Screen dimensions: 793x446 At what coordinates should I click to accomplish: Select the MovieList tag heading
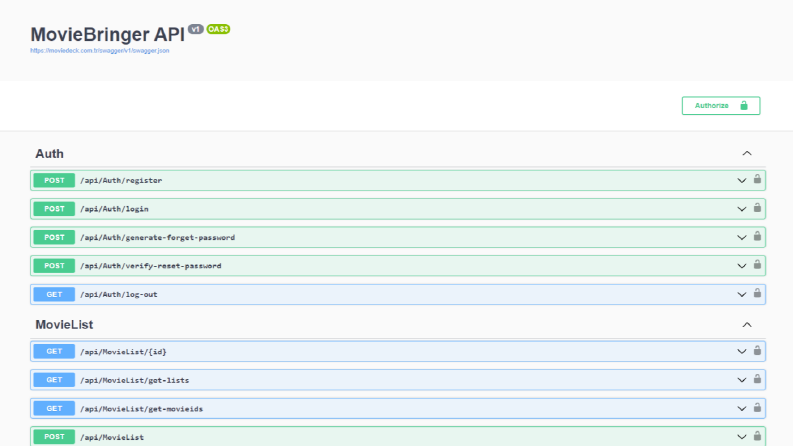click(64, 325)
